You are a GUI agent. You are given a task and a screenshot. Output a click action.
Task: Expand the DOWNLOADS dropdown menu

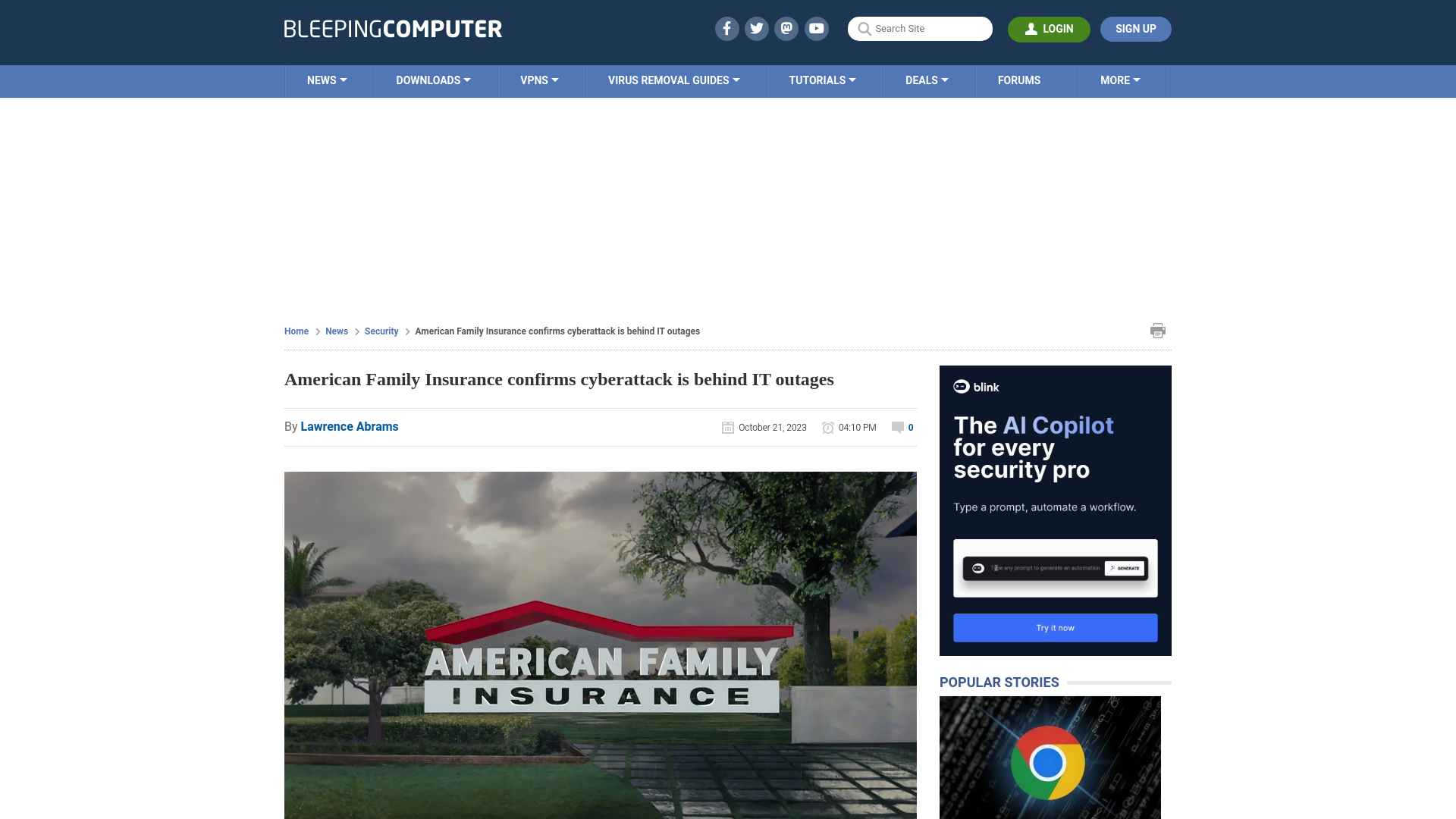433,80
